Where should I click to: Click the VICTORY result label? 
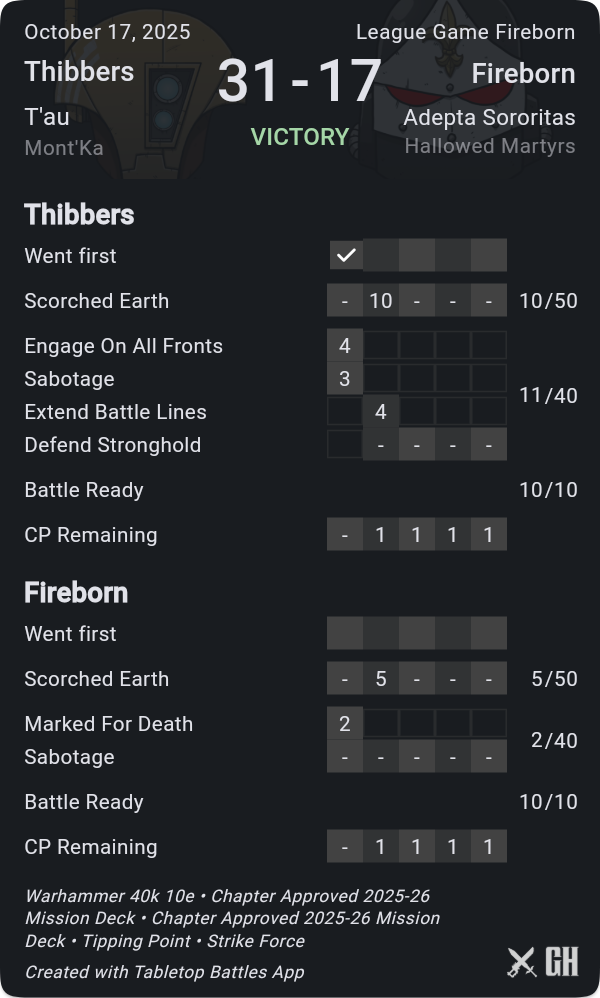(299, 137)
